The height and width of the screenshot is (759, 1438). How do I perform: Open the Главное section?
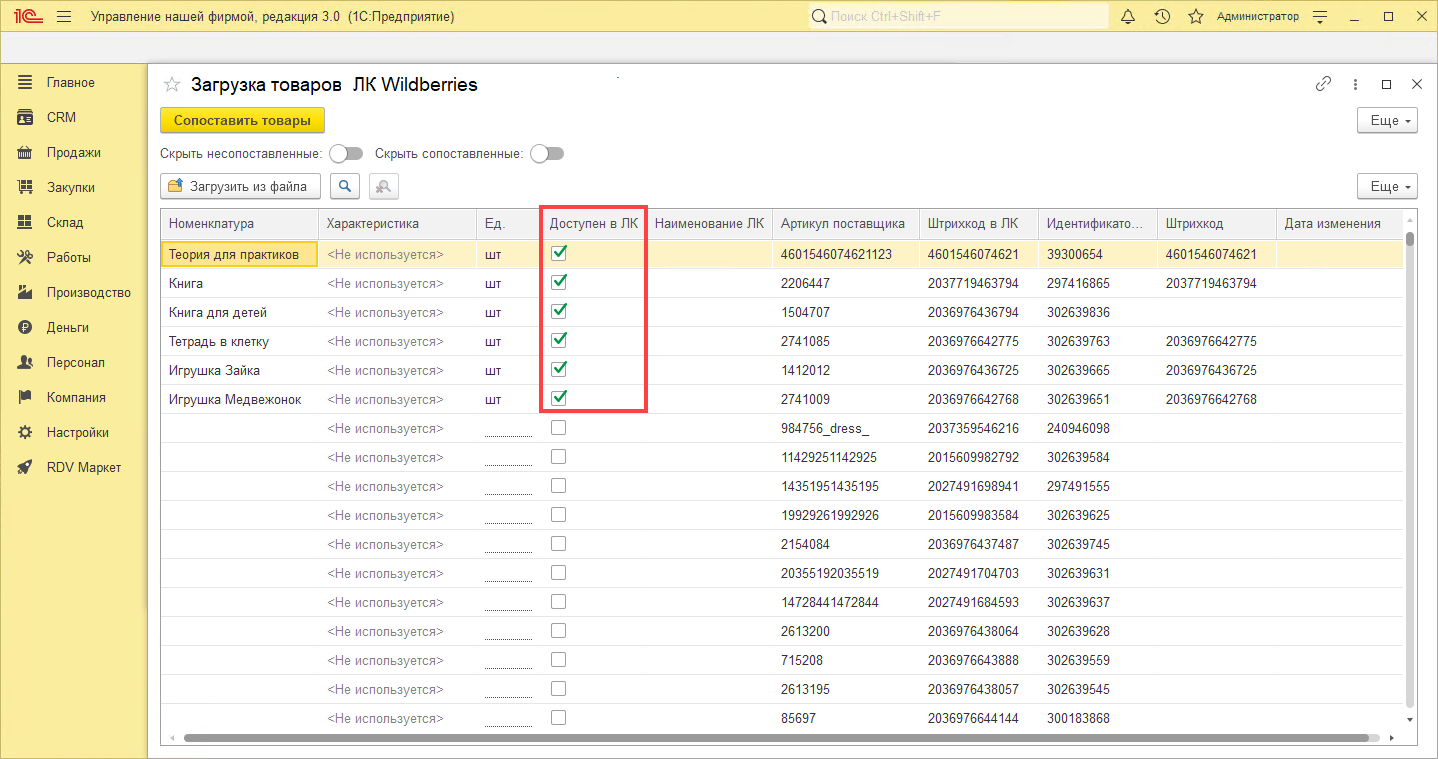[x=70, y=82]
